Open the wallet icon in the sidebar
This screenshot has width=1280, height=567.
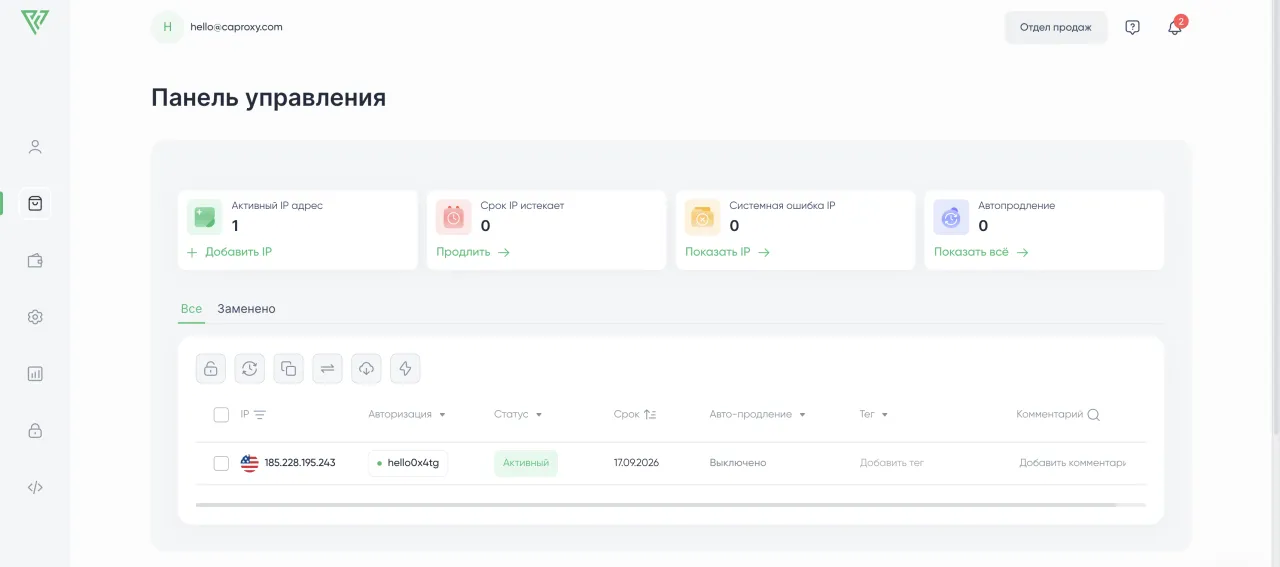[x=35, y=261]
